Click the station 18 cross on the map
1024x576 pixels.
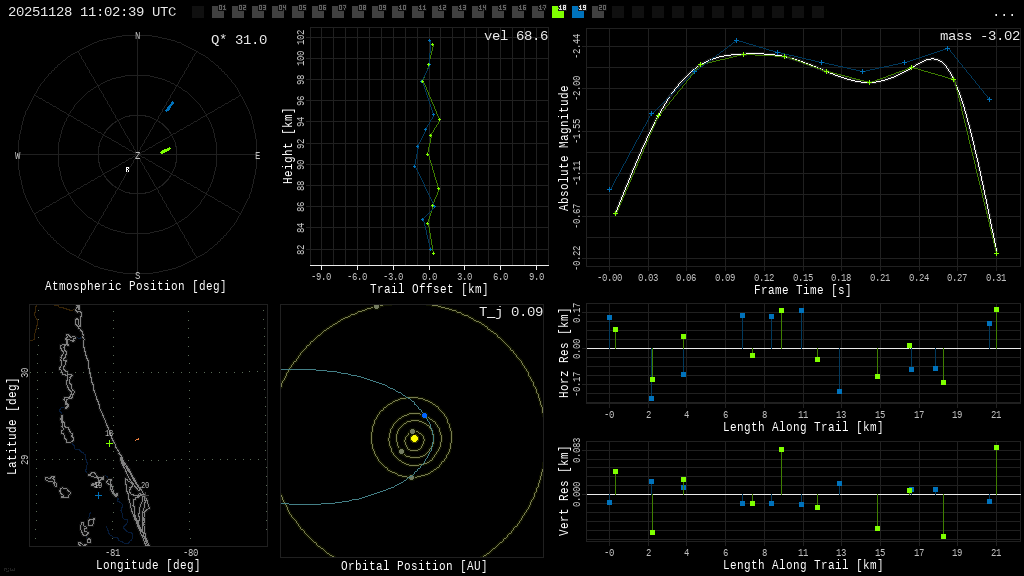click(x=109, y=443)
